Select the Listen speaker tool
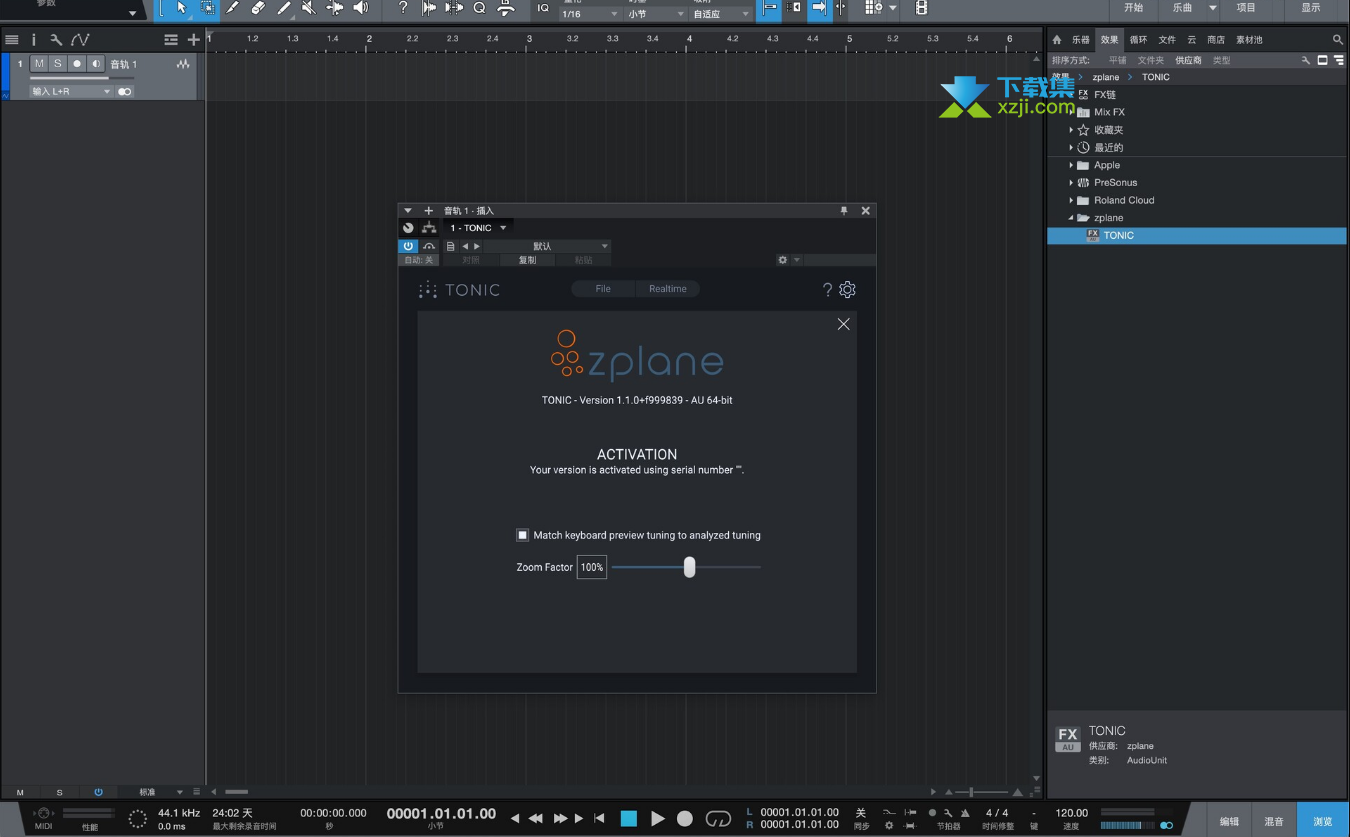The height and width of the screenshot is (837, 1350). click(361, 8)
